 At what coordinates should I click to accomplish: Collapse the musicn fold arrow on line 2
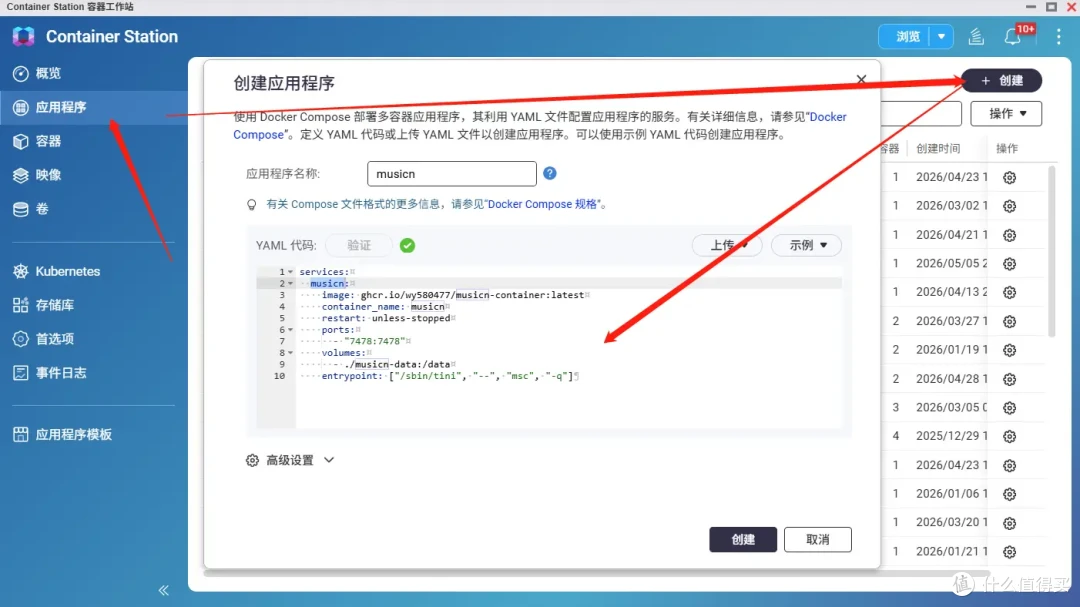[x=291, y=283]
